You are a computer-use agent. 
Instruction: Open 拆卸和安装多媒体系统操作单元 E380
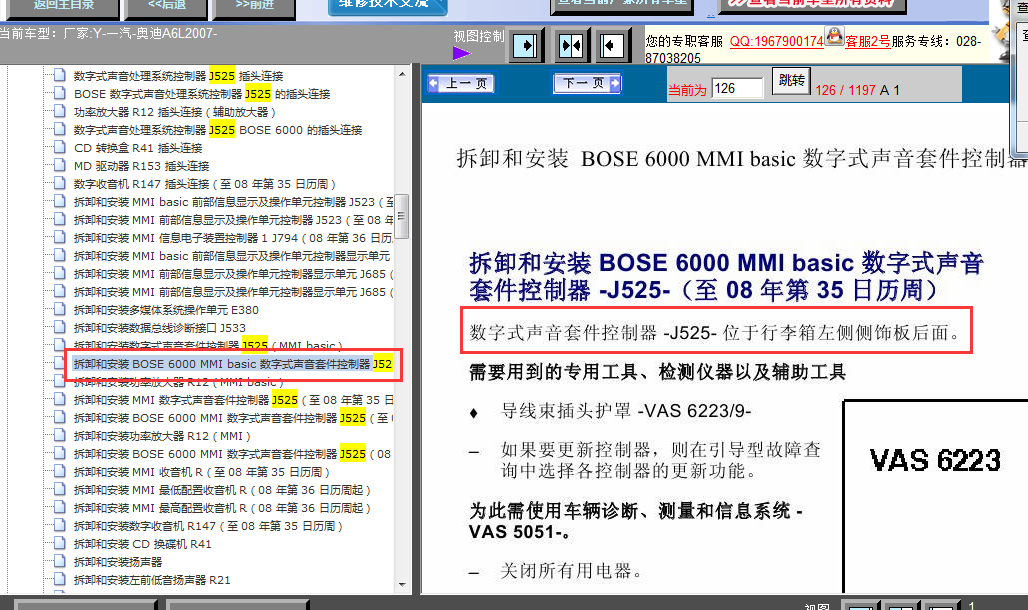pyautogui.click(x=167, y=310)
